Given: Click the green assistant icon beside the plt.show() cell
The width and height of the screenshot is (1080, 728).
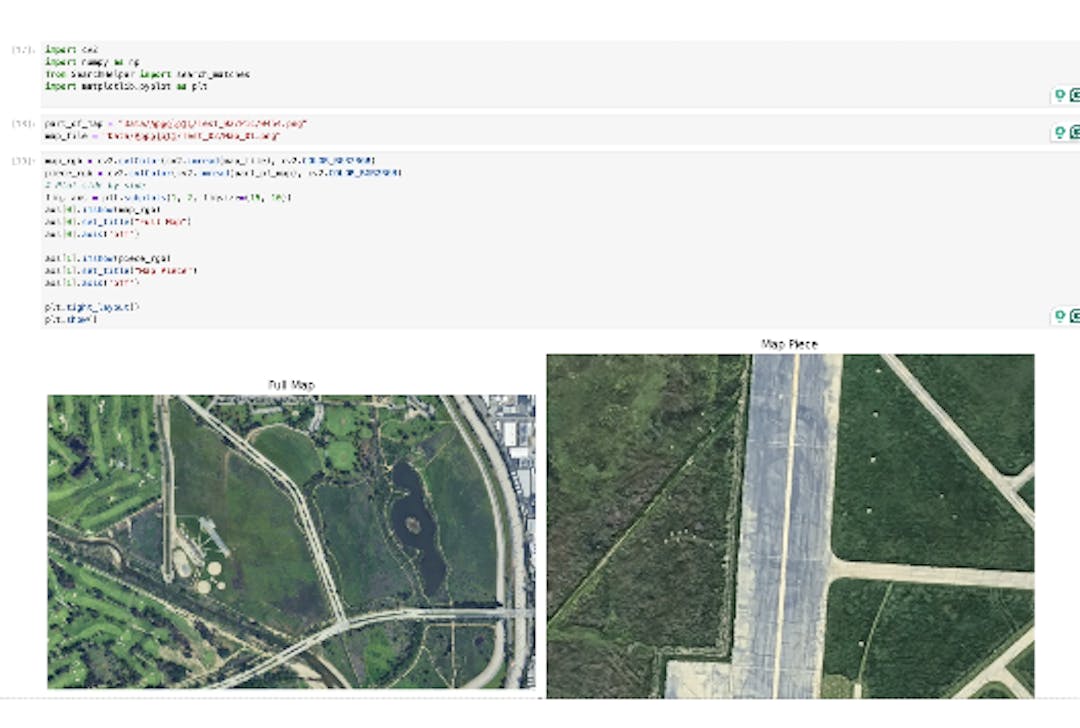Looking at the screenshot, I should coord(1075,317).
